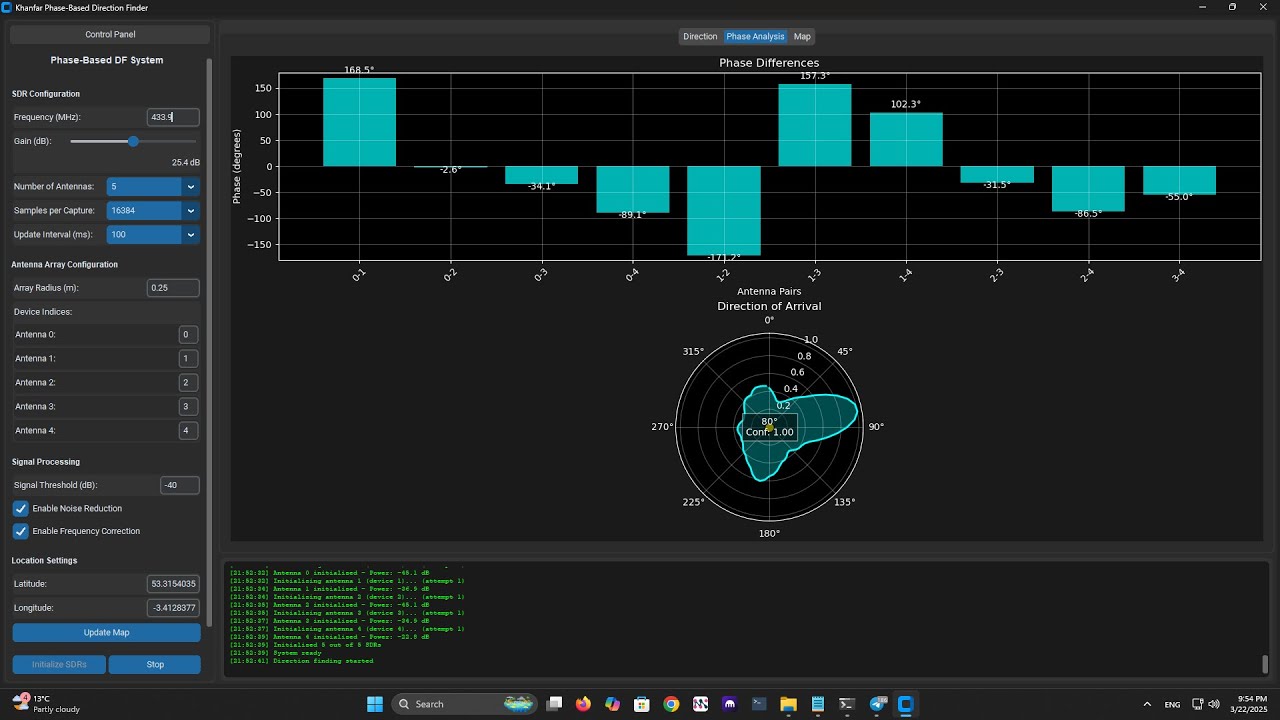Switch to the Direction tab
Screen dimensions: 1280x720
[x=700, y=37]
